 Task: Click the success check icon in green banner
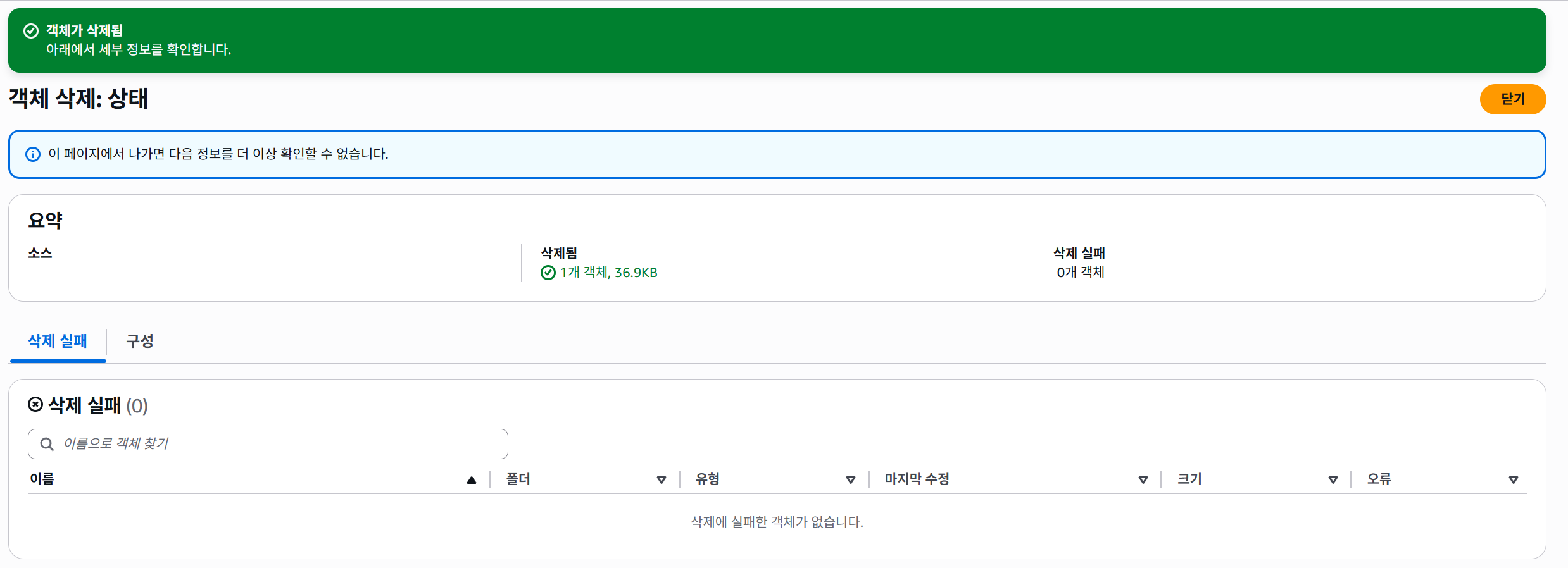(x=31, y=31)
